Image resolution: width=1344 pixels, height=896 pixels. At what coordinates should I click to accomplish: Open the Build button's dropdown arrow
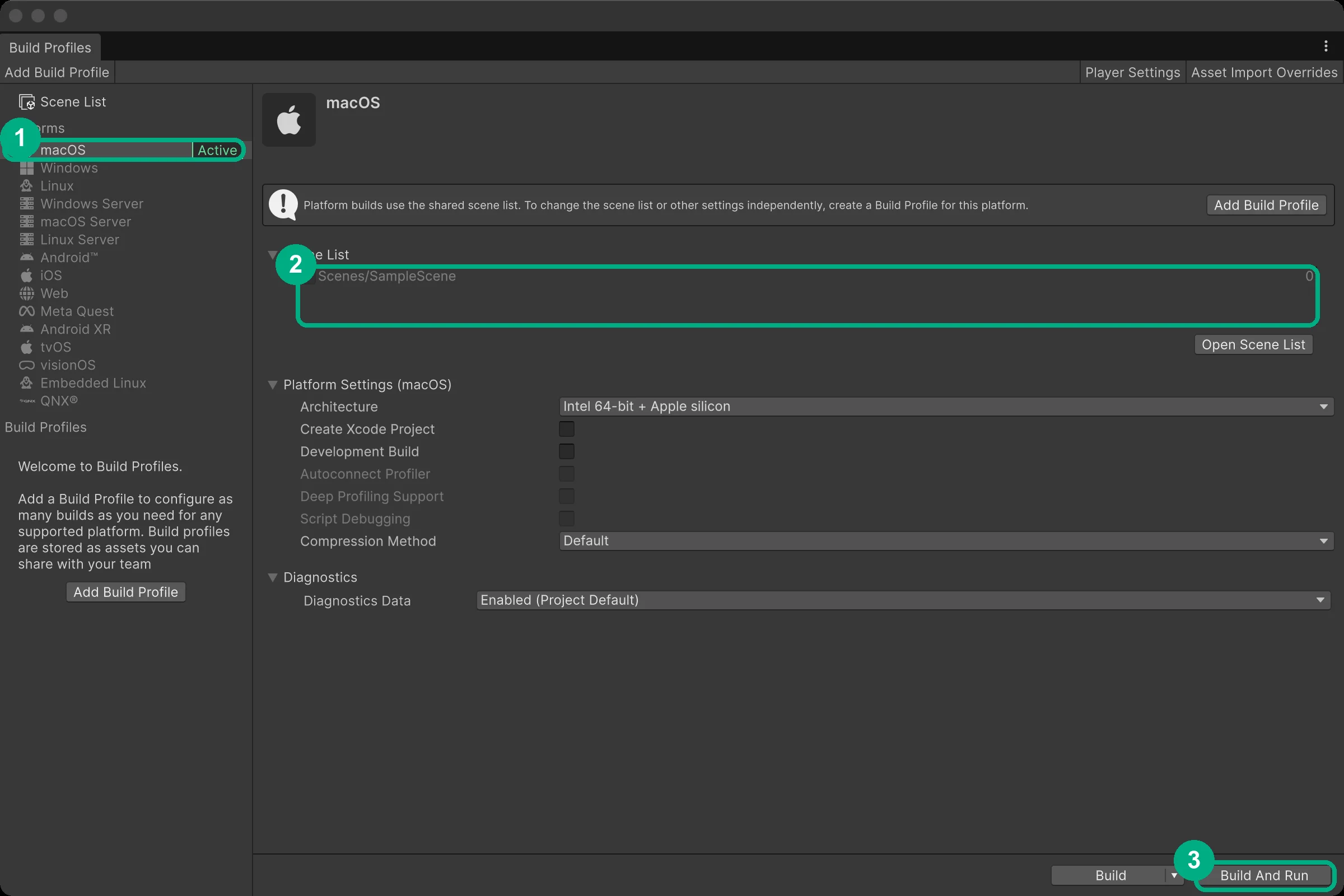point(1174,875)
